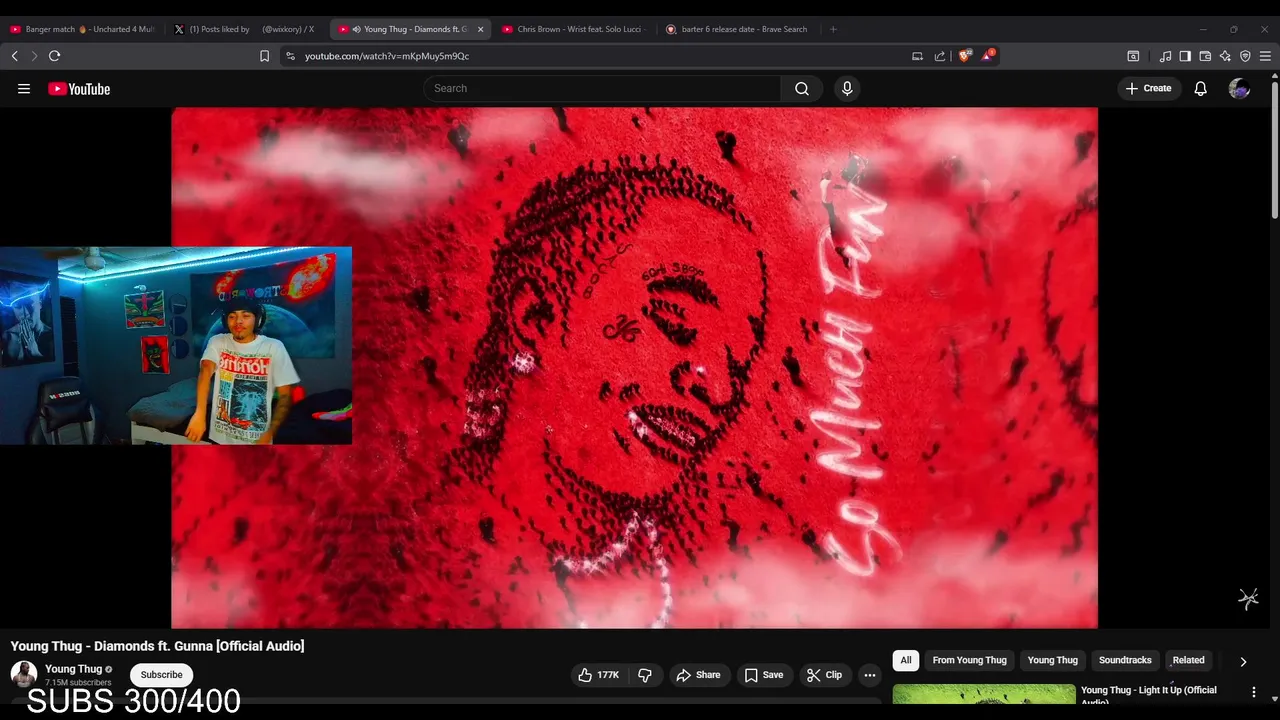
Task: Share this page from address bar
Action: [940, 56]
